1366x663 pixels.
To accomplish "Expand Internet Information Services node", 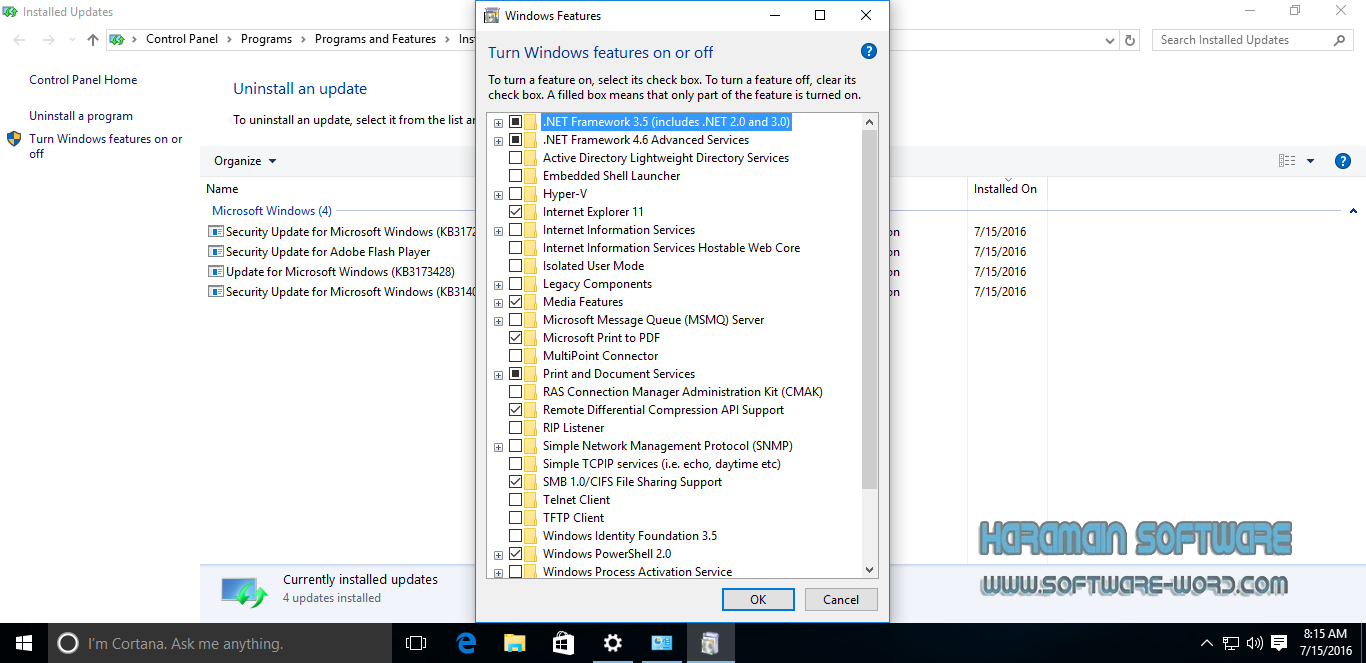I will tap(498, 231).
